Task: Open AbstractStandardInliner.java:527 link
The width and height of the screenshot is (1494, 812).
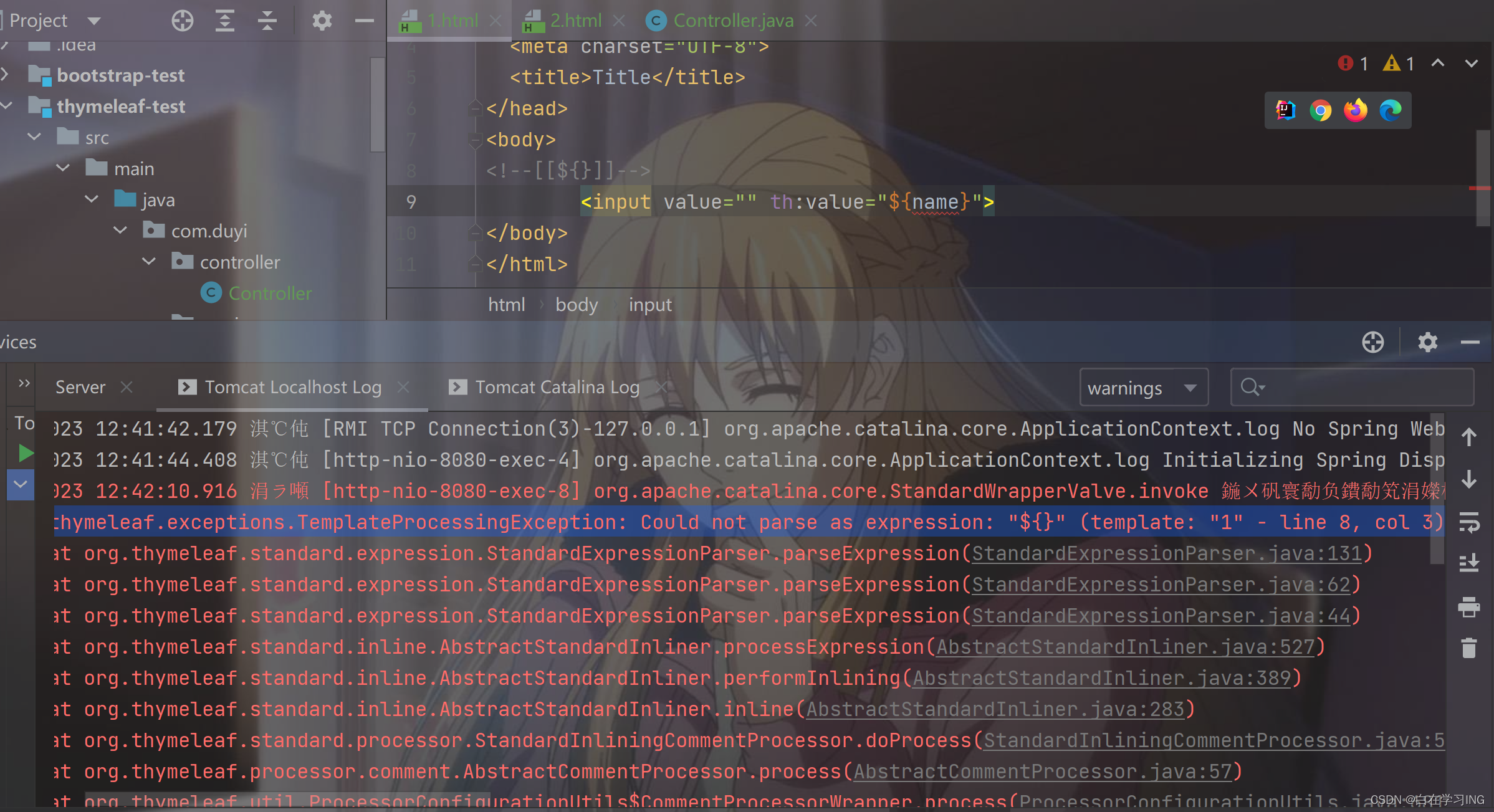Action: click(1125, 647)
